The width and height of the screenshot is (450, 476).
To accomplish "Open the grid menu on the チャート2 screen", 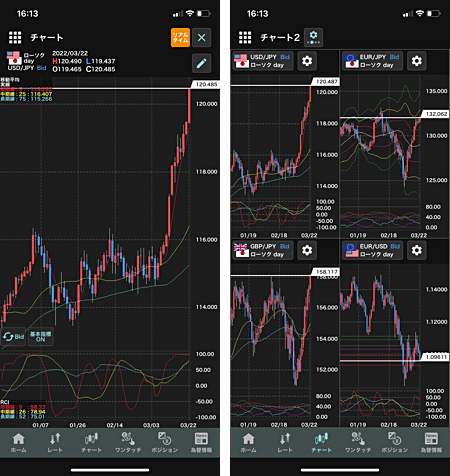I will pos(245,37).
